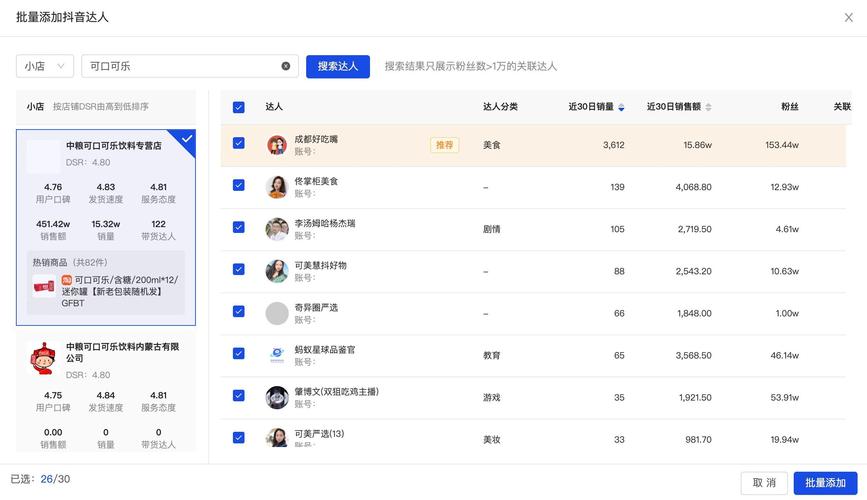Click the sales value 15.86w
The height and width of the screenshot is (500, 867).
click(697, 145)
